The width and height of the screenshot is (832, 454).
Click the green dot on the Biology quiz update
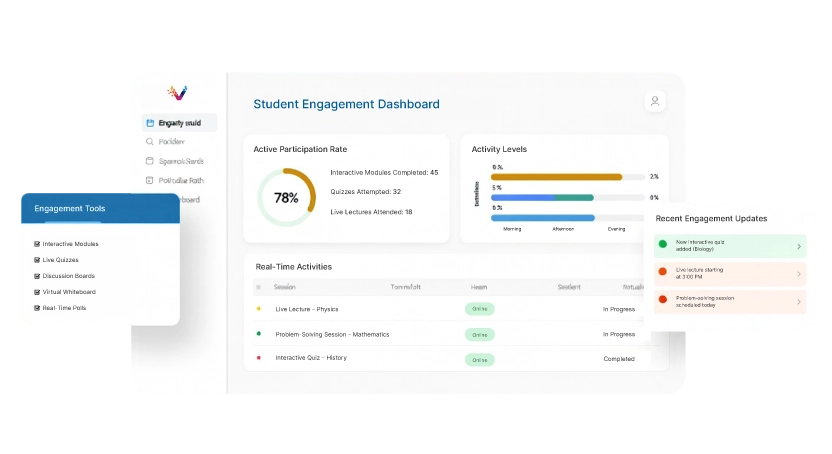click(662, 244)
